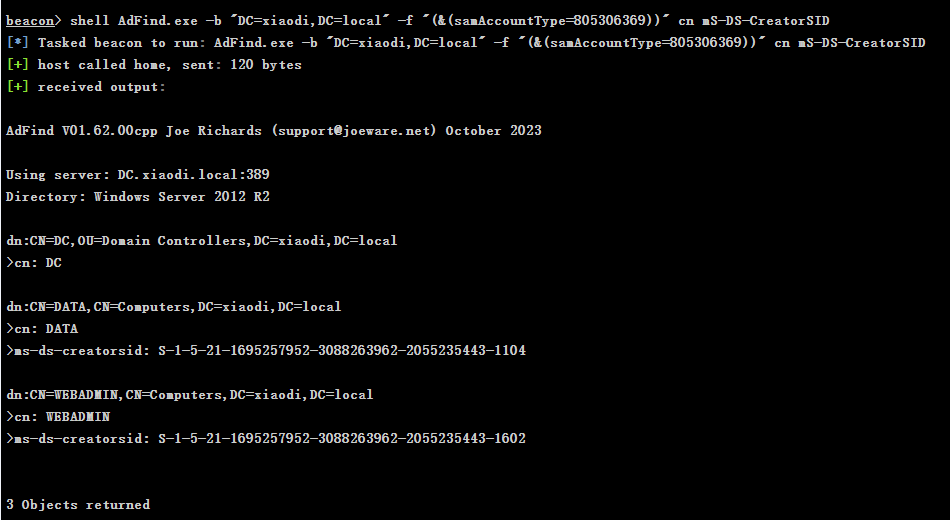The image size is (950, 520).
Task: Click the Directory Windows Server 2012 R2 line
Action: 138,196
